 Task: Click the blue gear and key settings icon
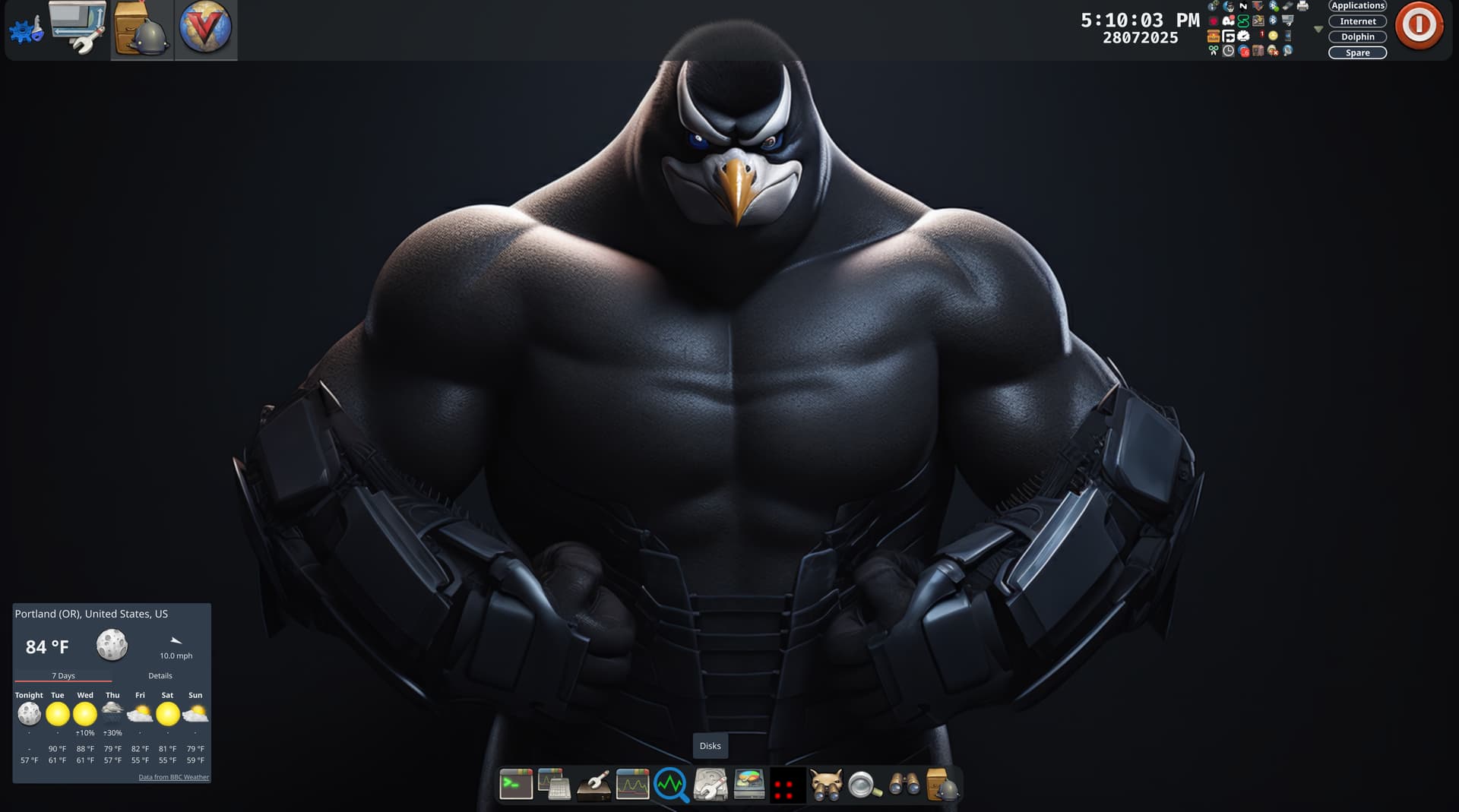[x=26, y=30]
